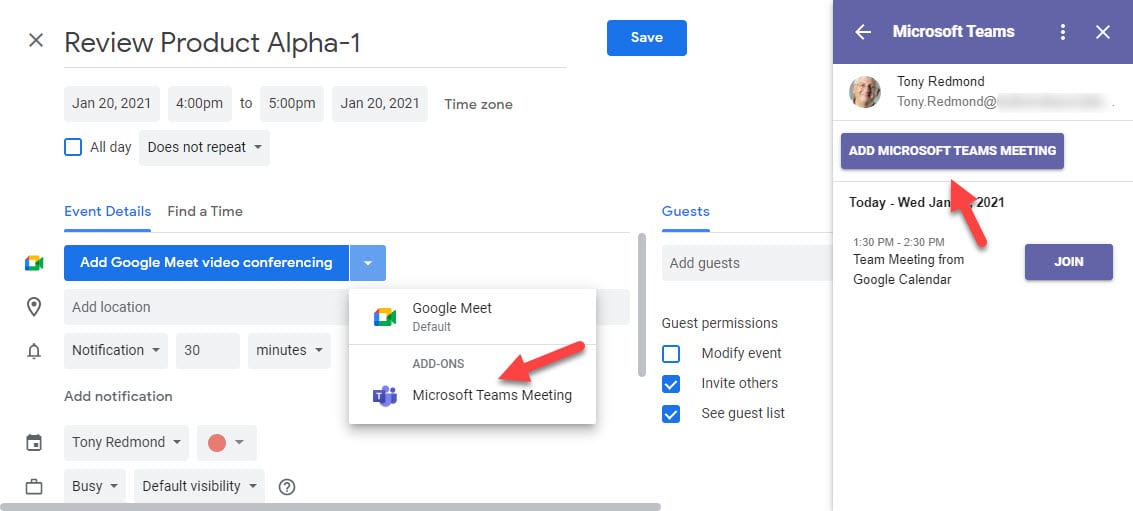Click the Add guests input field
This screenshot has width=1133, height=511.
[x=745, y=263]
